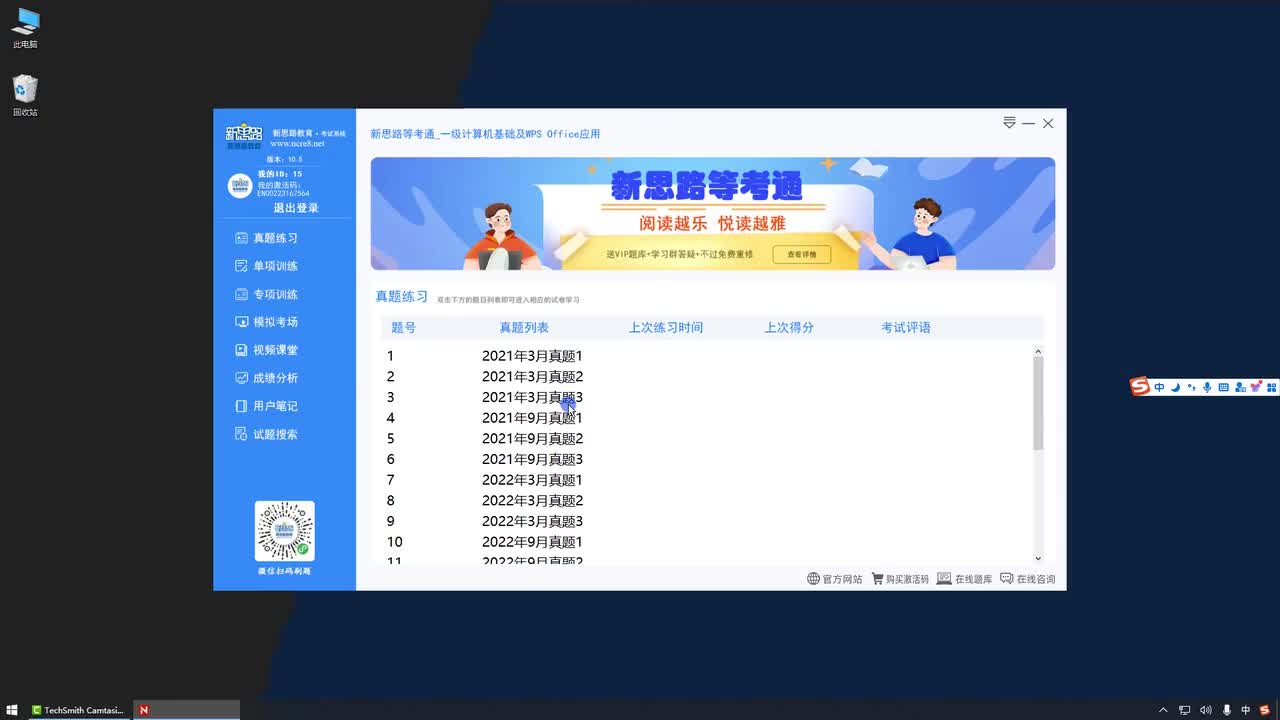Click the microphone voice input on IME bar
Image resolution: width=1280 pixels, height=720 pixels.
click(1207, 387)
